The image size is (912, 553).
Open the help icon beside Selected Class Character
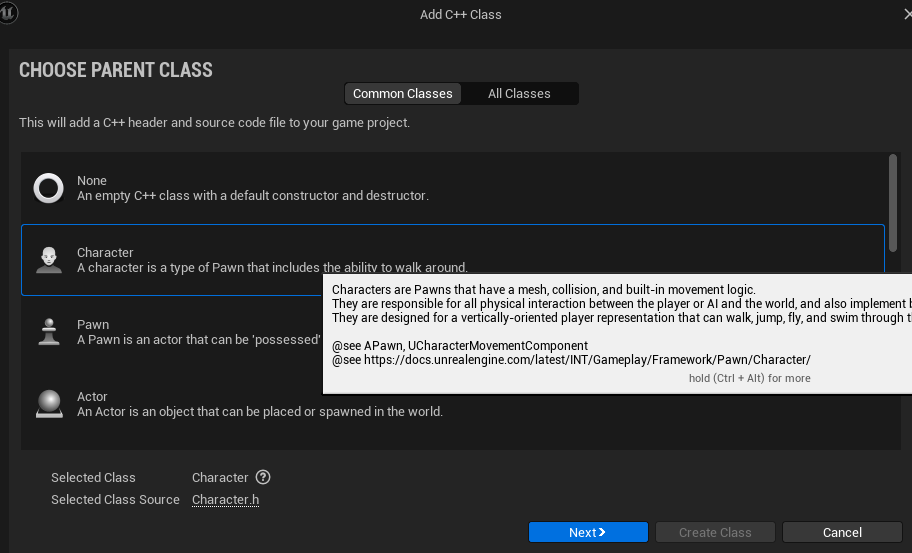(263, 477)
